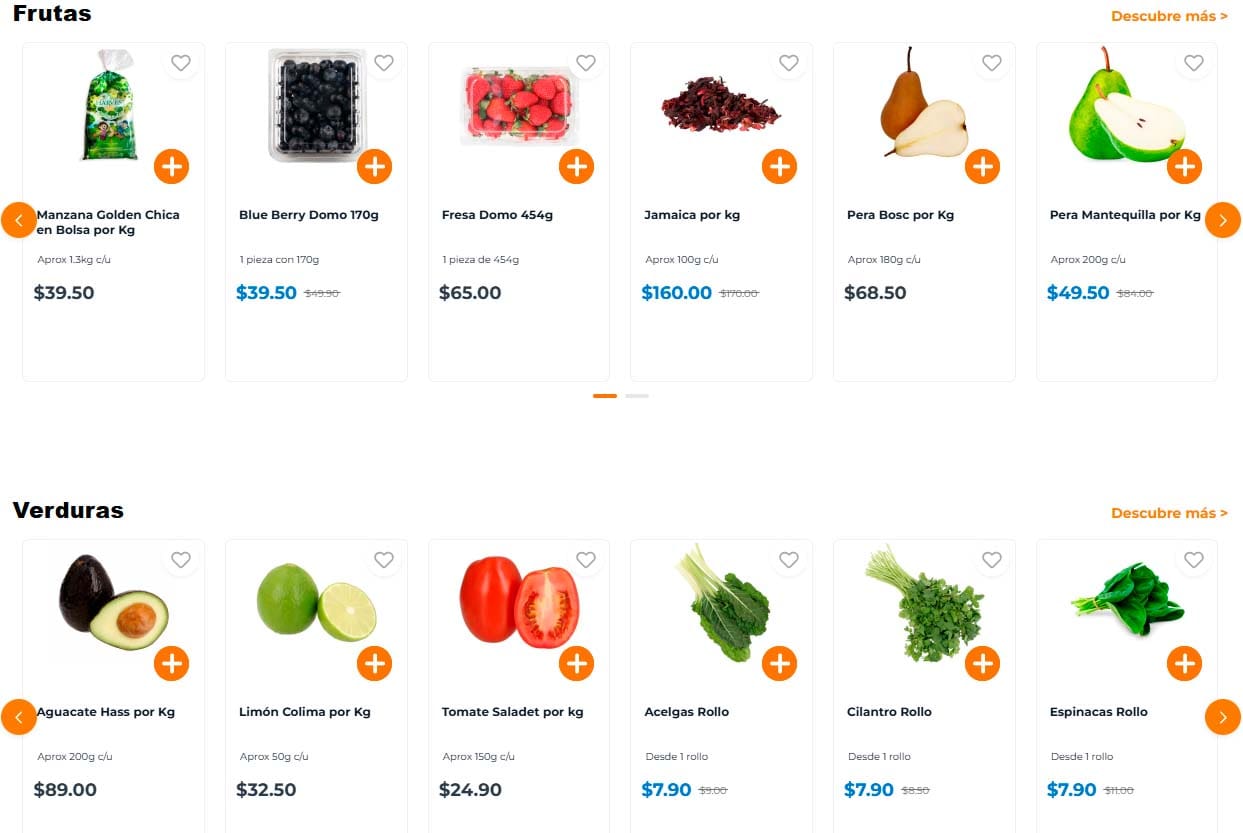Screen dimensions: 1243x833
Task: Add Fresa Domo 454g to cart
Action: pyautogui.click(x=576, y=166)
